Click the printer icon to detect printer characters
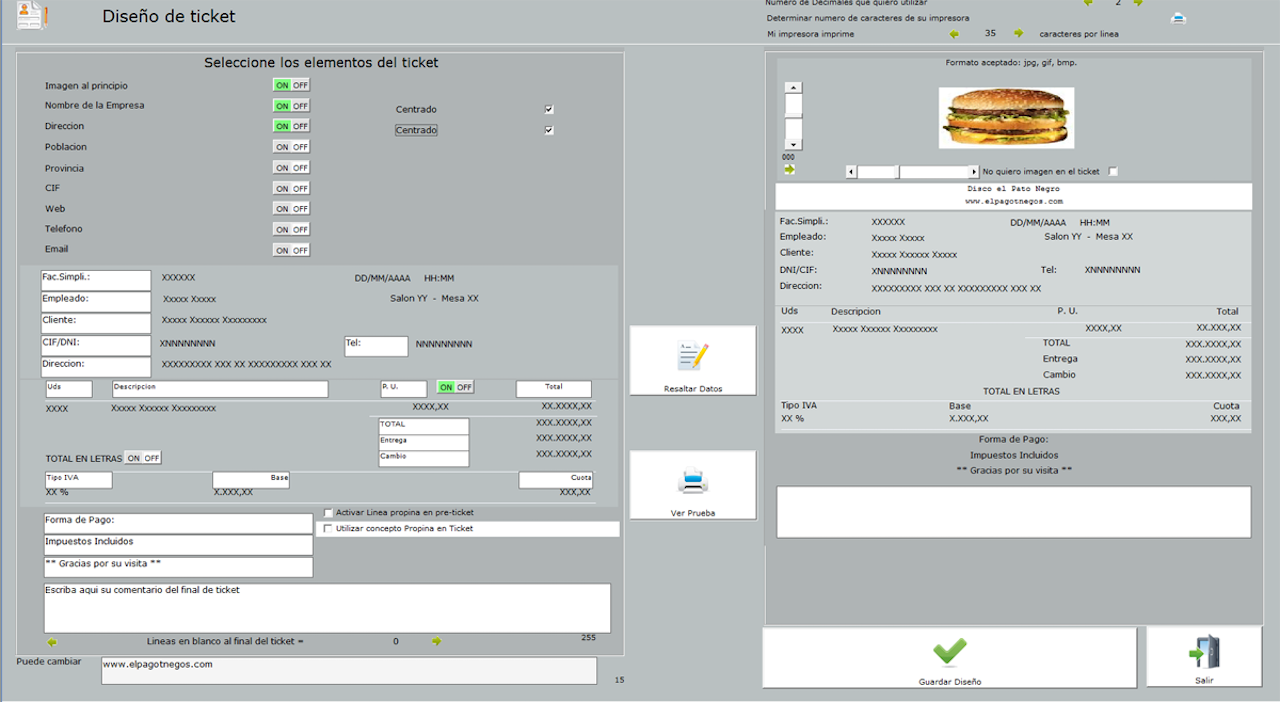The image size is (1280, 702). point(1178,18)
